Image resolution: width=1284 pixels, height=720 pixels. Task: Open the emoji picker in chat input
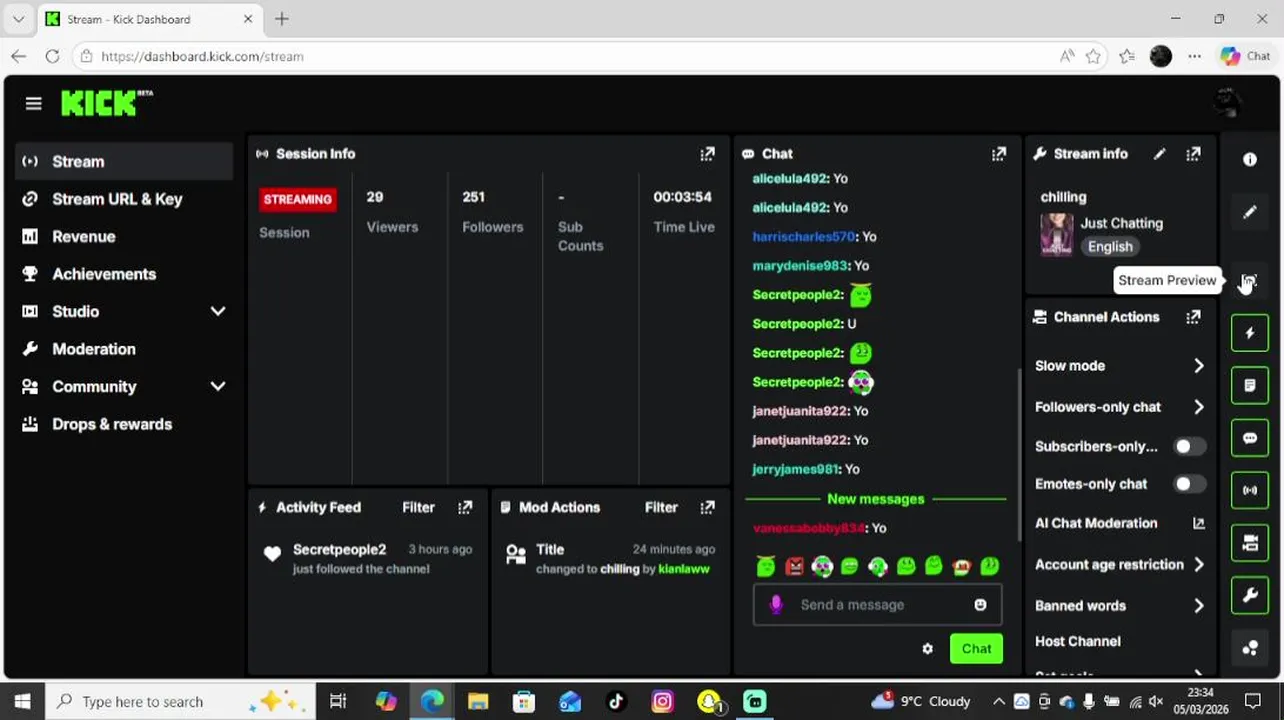(980, 605)
